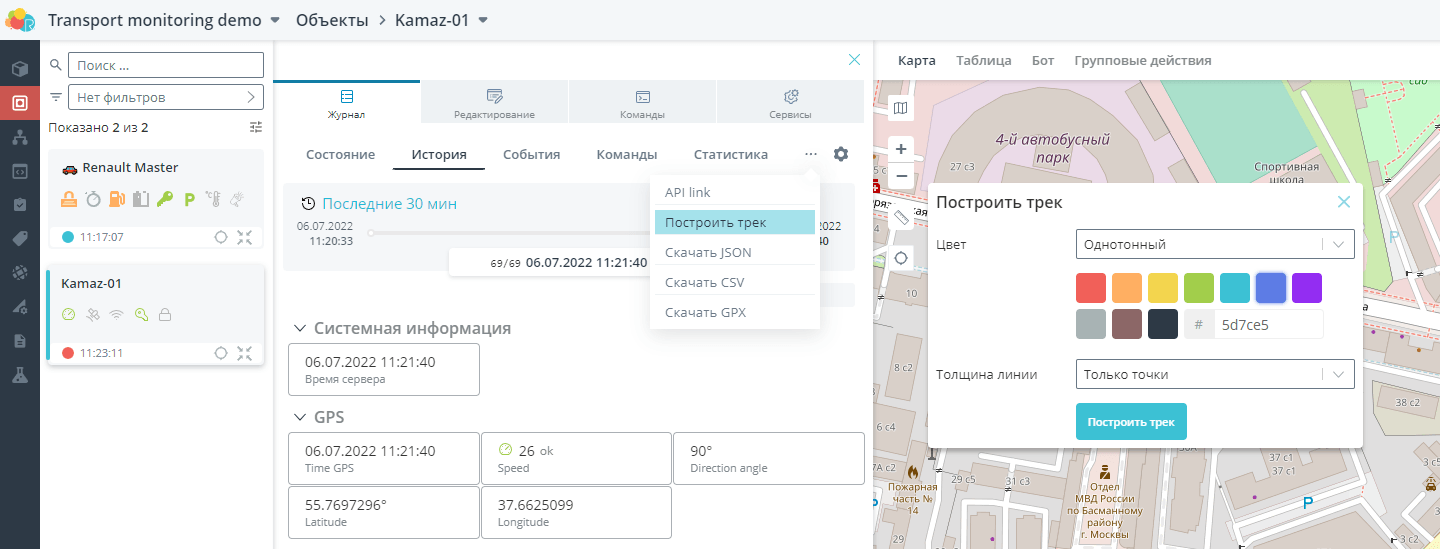The width and height of the screenshot is (1440, 549).
Task: Open the cube icon section in the left sidebar
Action: [x=19, y=69]
